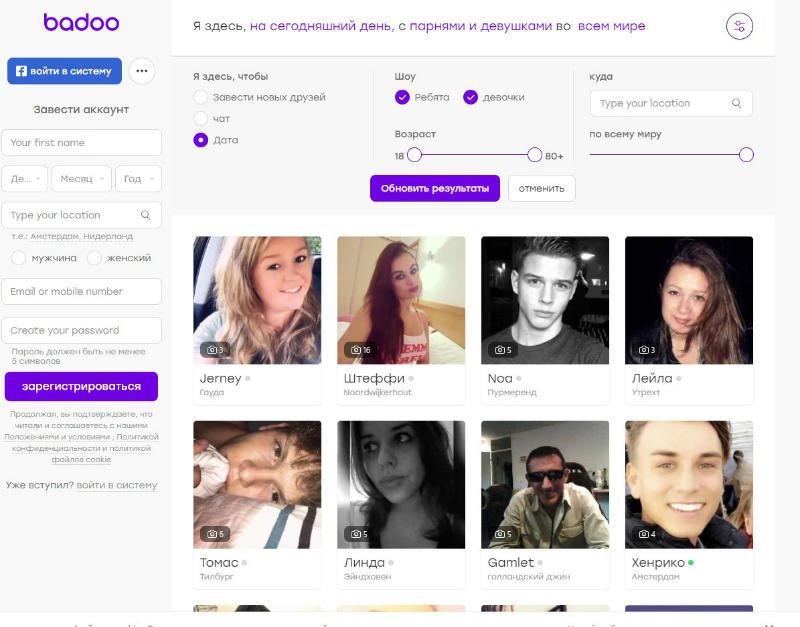Image resolution: width=800 pixels, height=627 pixels.
Task: Click the 'отменить' button
Action: [x=541, y=188]
